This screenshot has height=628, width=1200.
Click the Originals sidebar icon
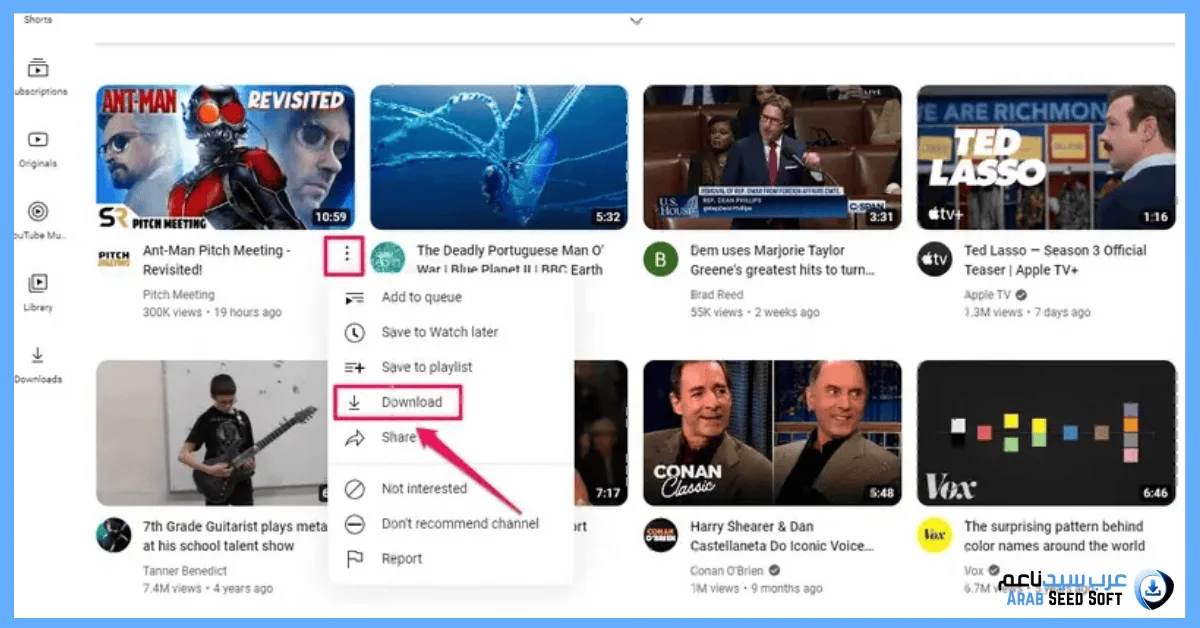tap(38, 142)
